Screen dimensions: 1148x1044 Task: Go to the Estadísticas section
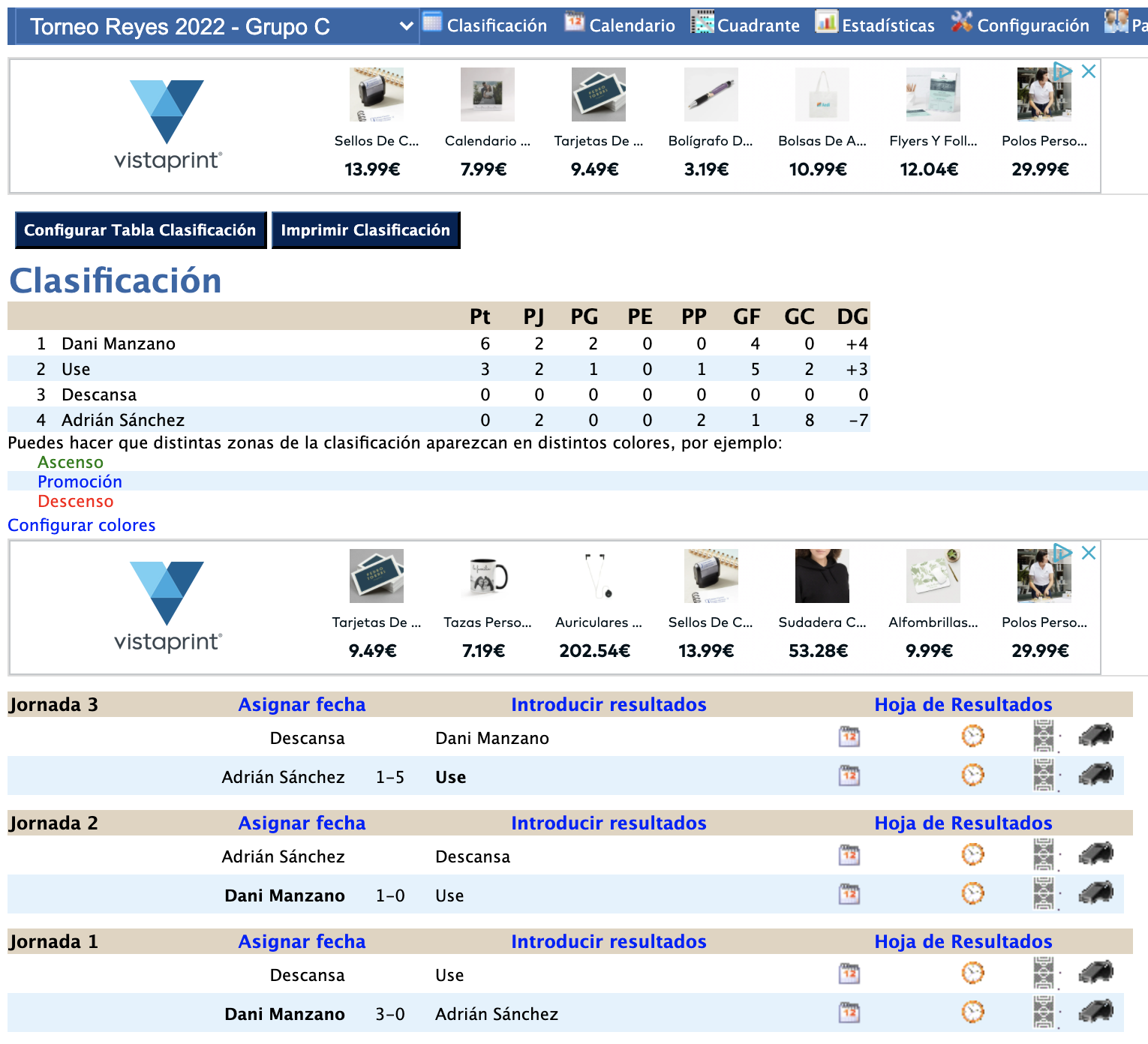click(x=875, y=25)
